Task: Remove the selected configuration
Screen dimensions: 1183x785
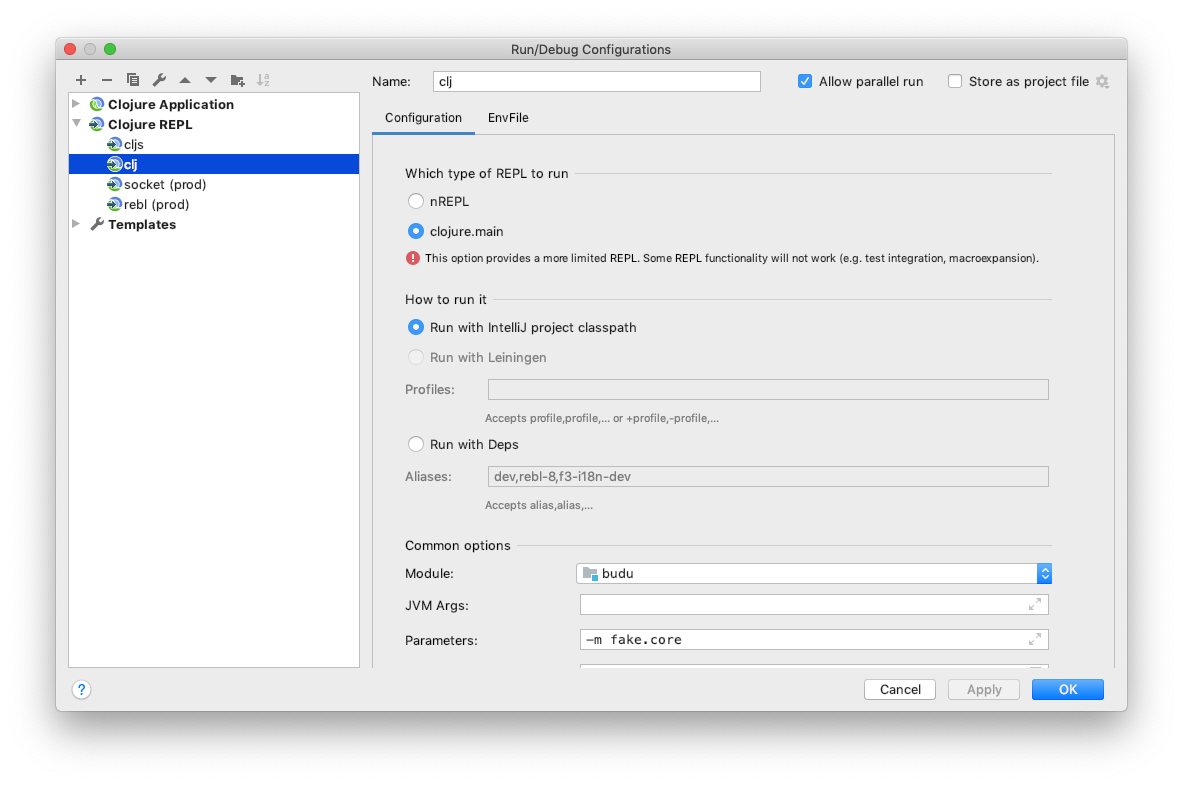Action: [x=107, y=80]
